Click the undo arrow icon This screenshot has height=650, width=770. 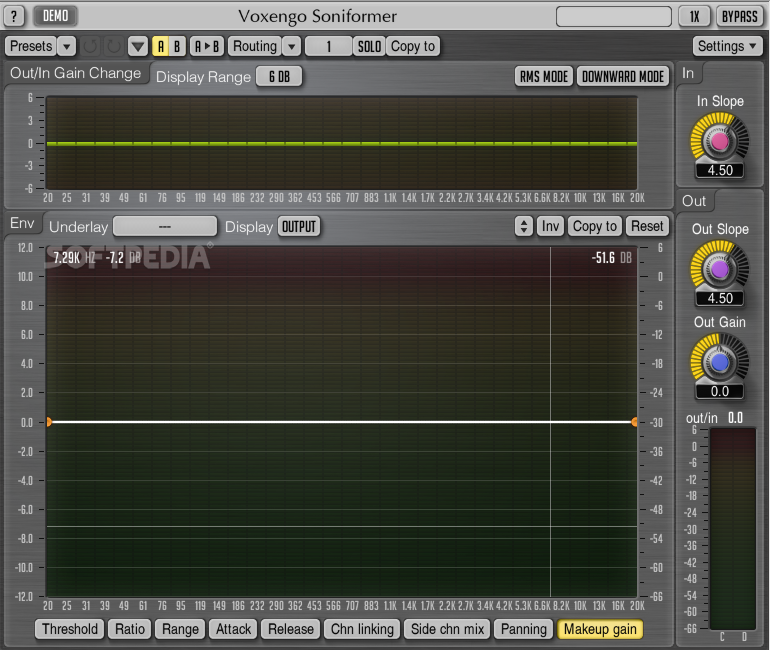[90, 46]
